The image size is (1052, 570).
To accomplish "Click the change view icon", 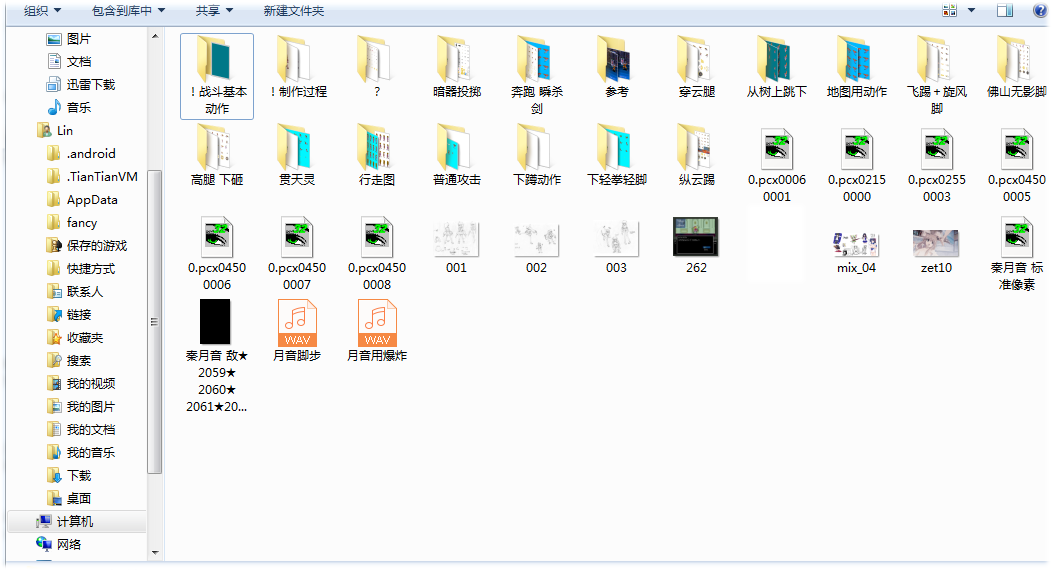I will point(949,10).
